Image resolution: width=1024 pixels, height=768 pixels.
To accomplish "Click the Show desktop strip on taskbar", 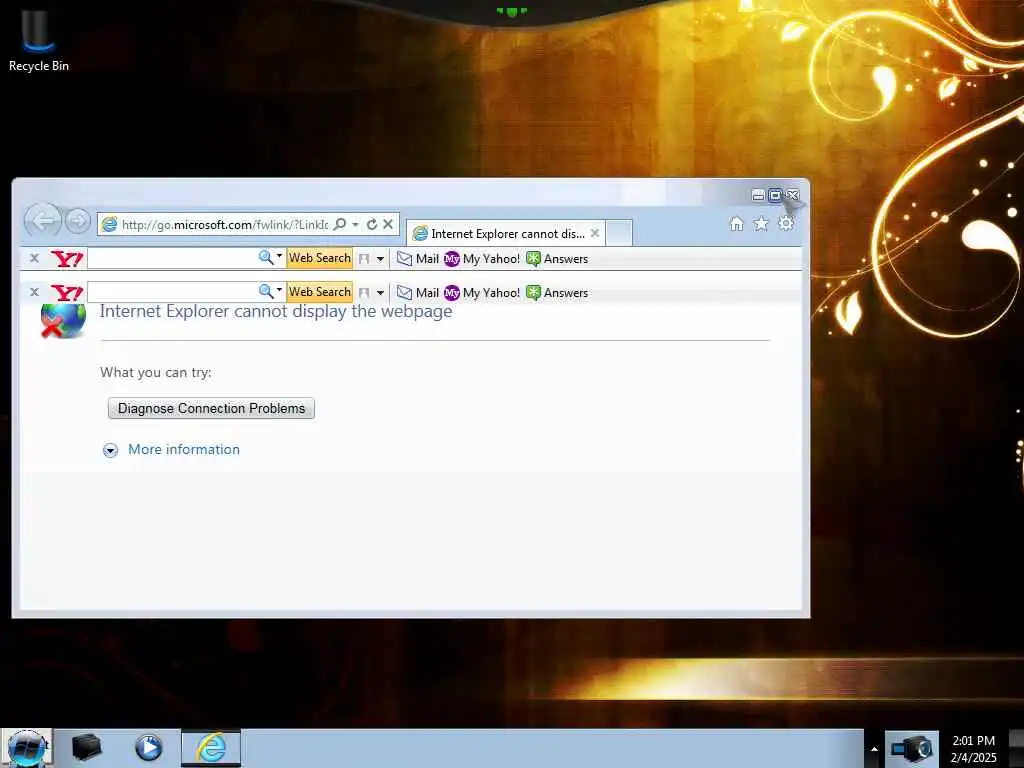I will point(1016,748).
